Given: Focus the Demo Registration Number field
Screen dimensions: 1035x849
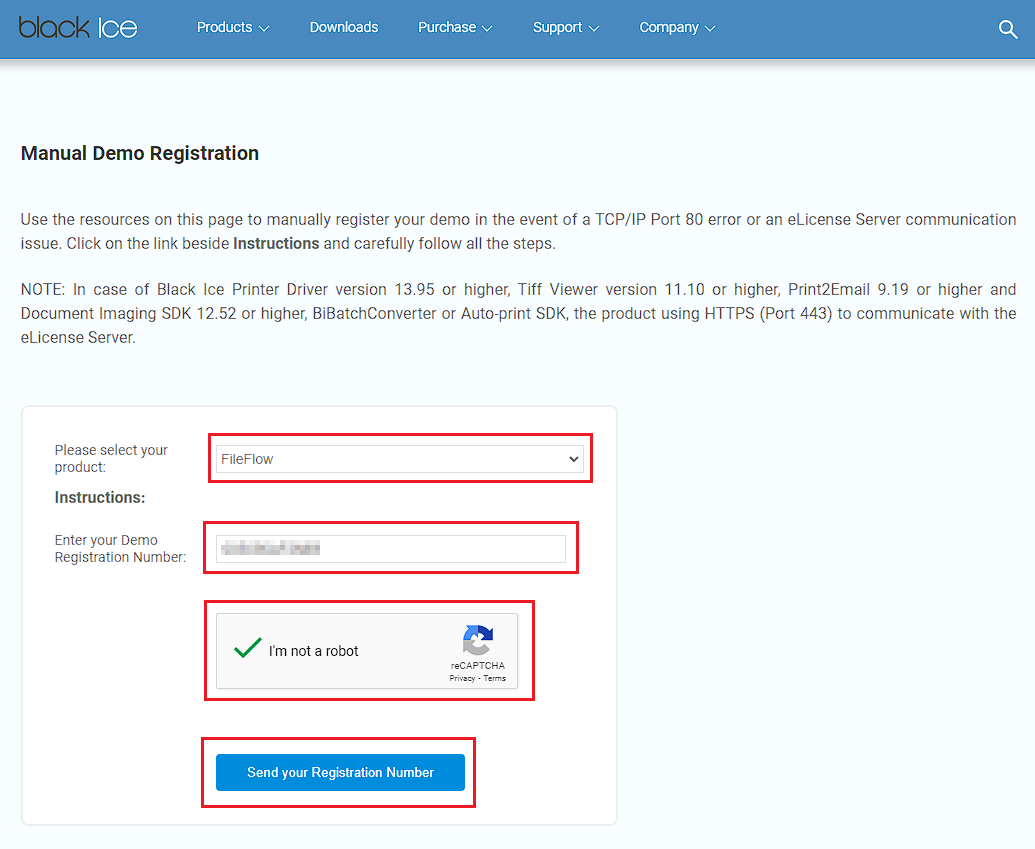Looking at the screenshot, I should (x=391, y=549).
